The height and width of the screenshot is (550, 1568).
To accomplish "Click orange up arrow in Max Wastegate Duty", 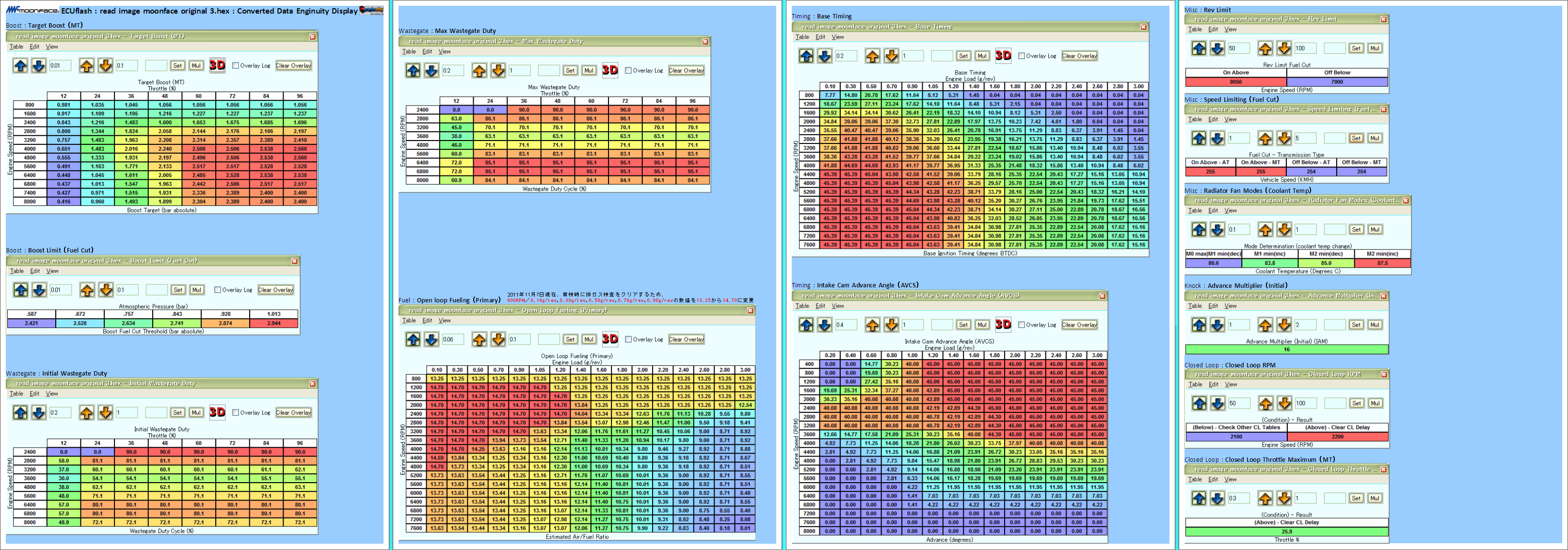I will coord(479,71).
